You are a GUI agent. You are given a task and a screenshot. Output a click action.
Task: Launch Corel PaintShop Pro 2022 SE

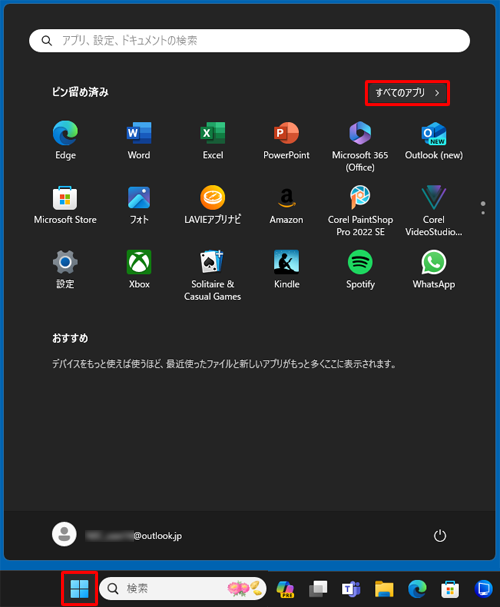(x=360, y=211)
